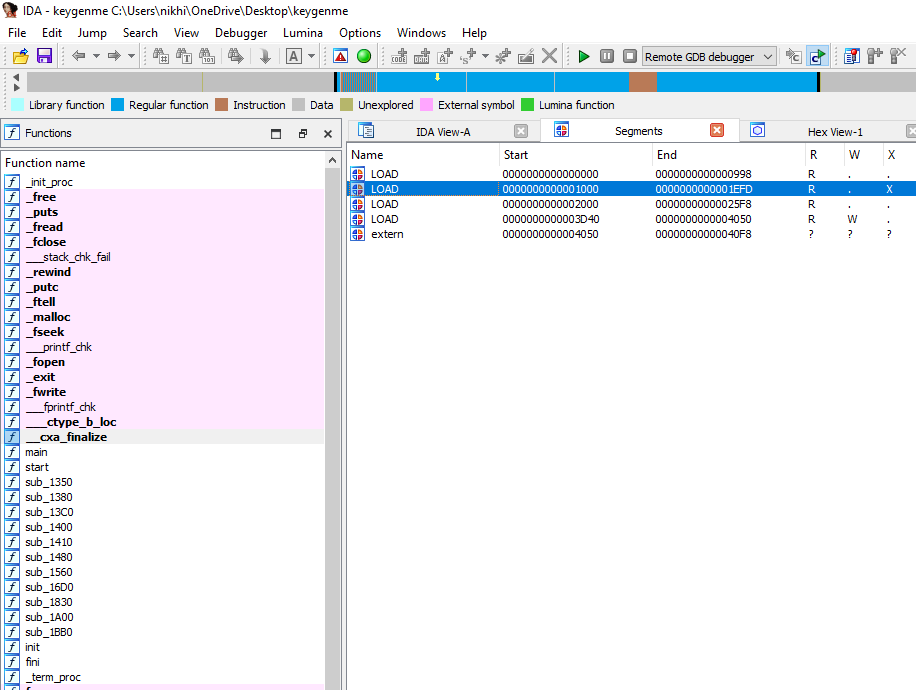916x690 pixels.
Task: Click the add watch plus icon
Action: (x=875, y=56)
